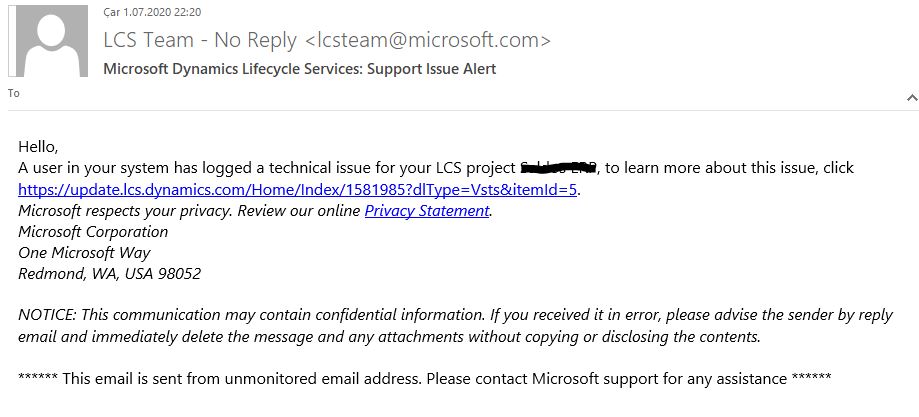The height and width of the screenshot is (417, 919).
Task: Open the Privacy Statement link
Action: pyautogui.click(x=427, y=211)
